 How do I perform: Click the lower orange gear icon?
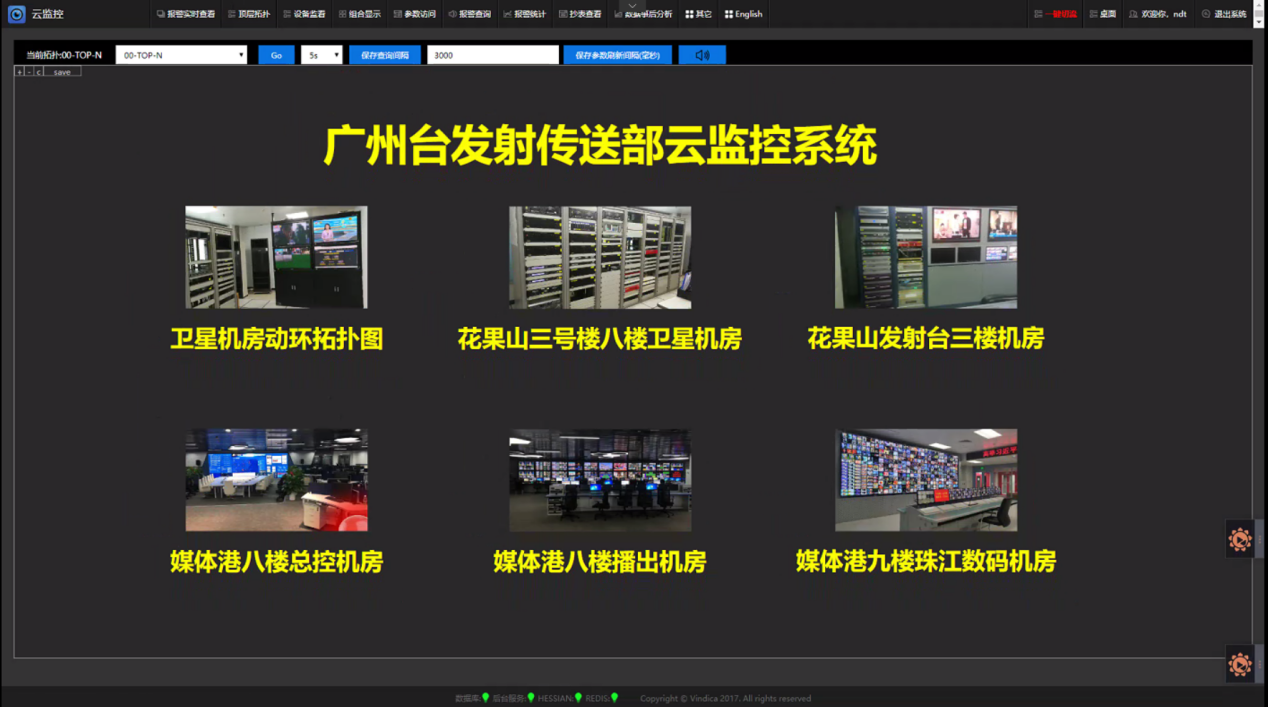coord(1240,664)
